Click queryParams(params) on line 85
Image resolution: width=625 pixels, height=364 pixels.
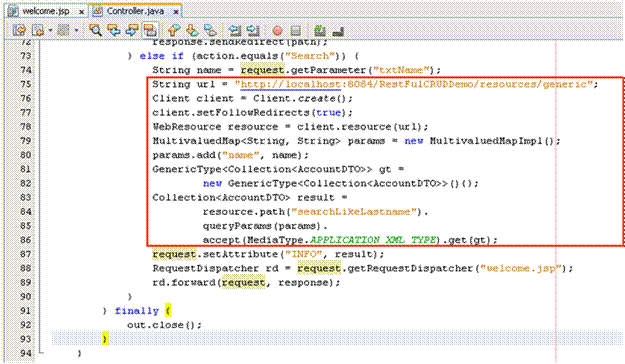(x=261, y=226)
